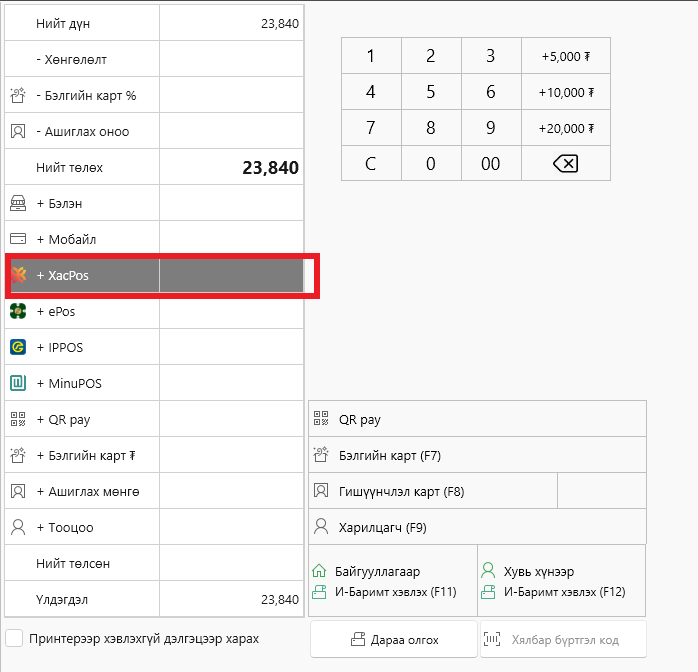Screen dimensions: 698x672
Task: Click QR code icon in left list
Action: coord(17,419)
